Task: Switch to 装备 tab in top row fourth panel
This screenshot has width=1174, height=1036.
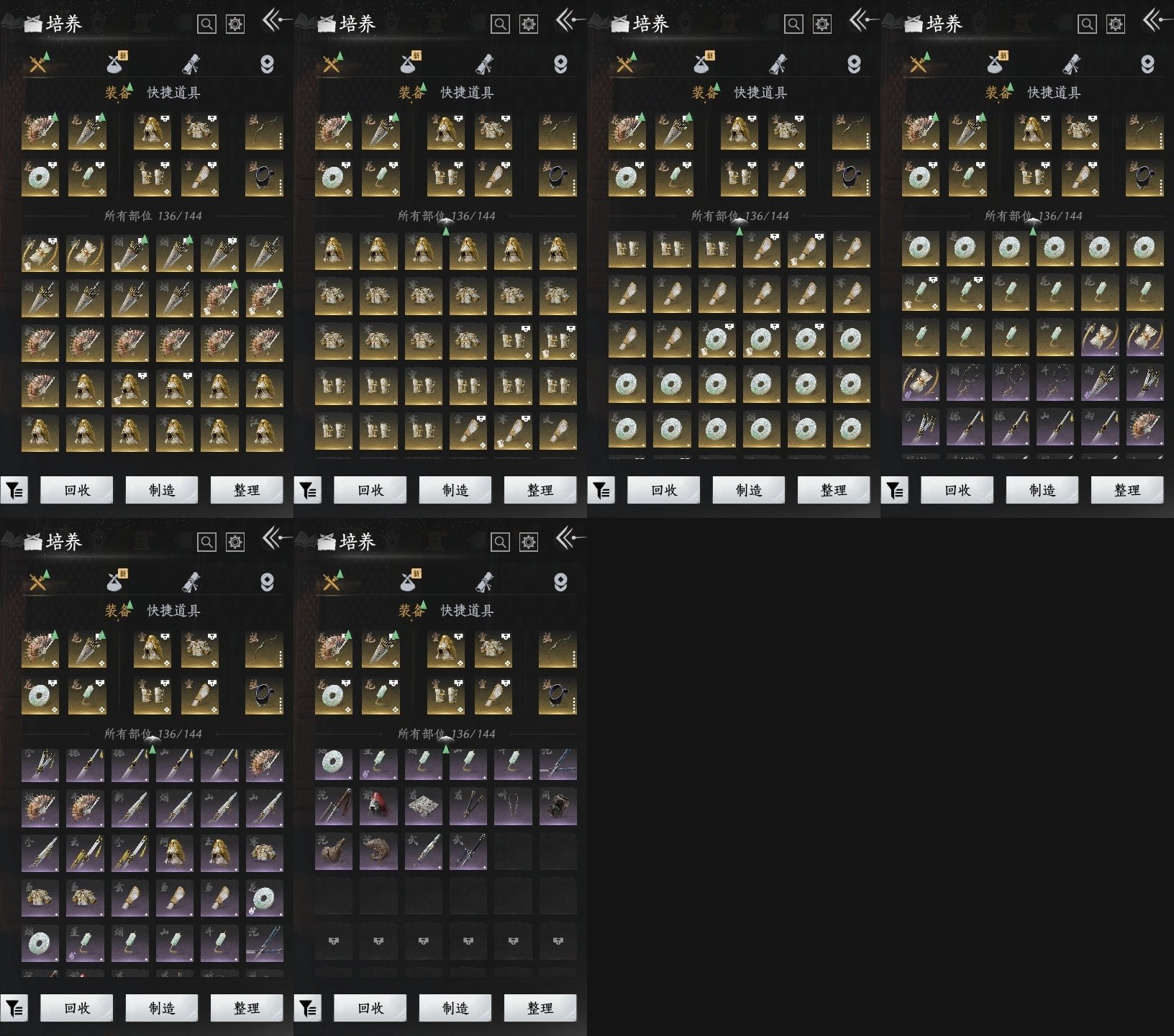Action: click(x=998, y=92)
